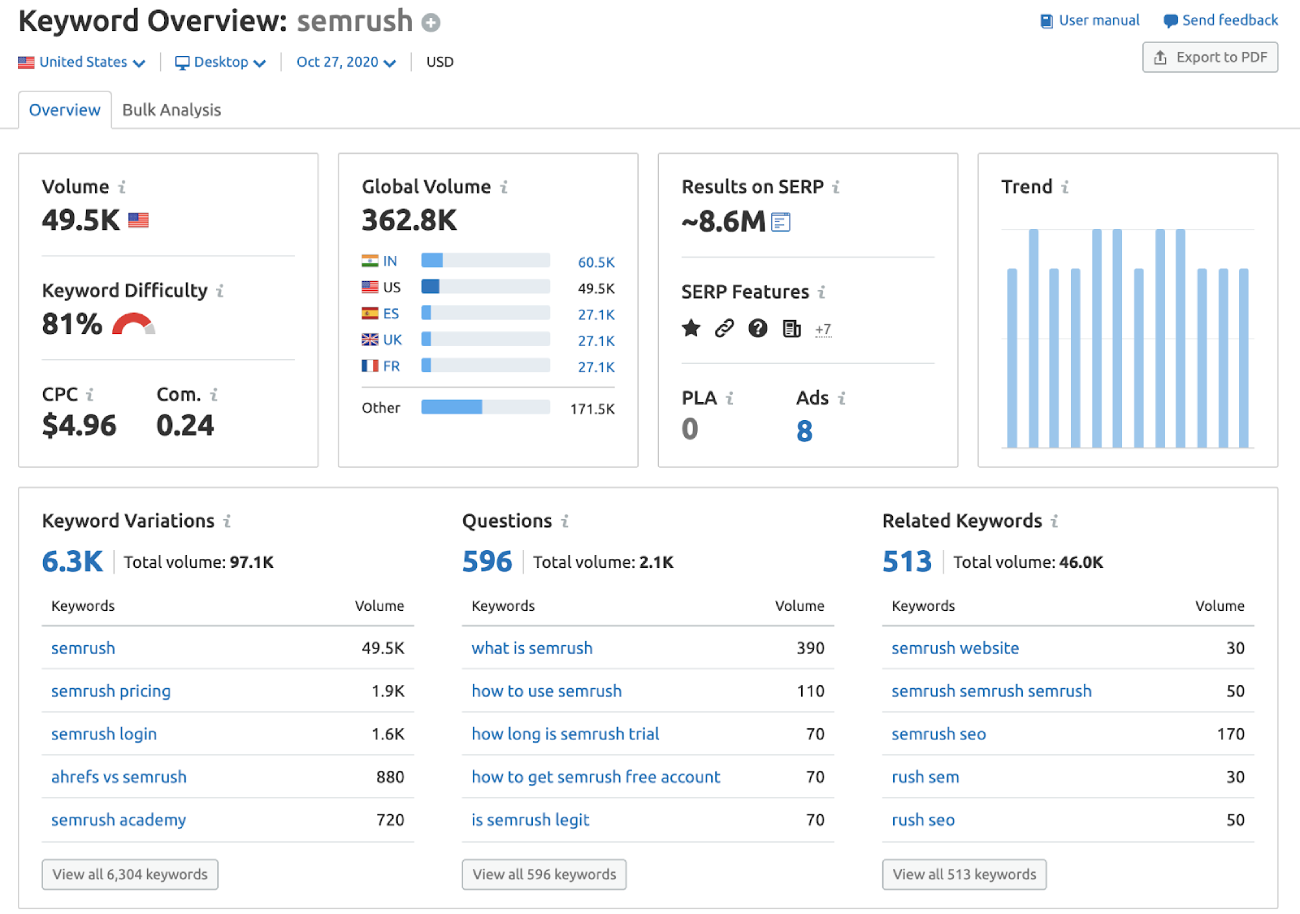
Task: Open the rush sem related keyword
Action: [x=926, y=777]
